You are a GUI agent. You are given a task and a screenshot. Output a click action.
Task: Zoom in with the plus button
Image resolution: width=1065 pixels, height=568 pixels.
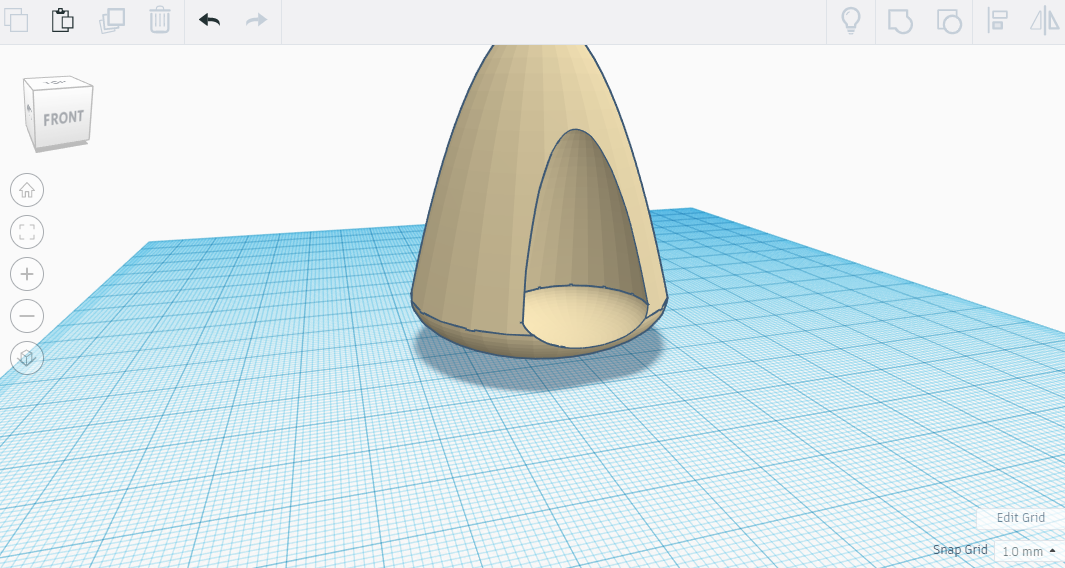pyautogui.click(x=27, y=274)
